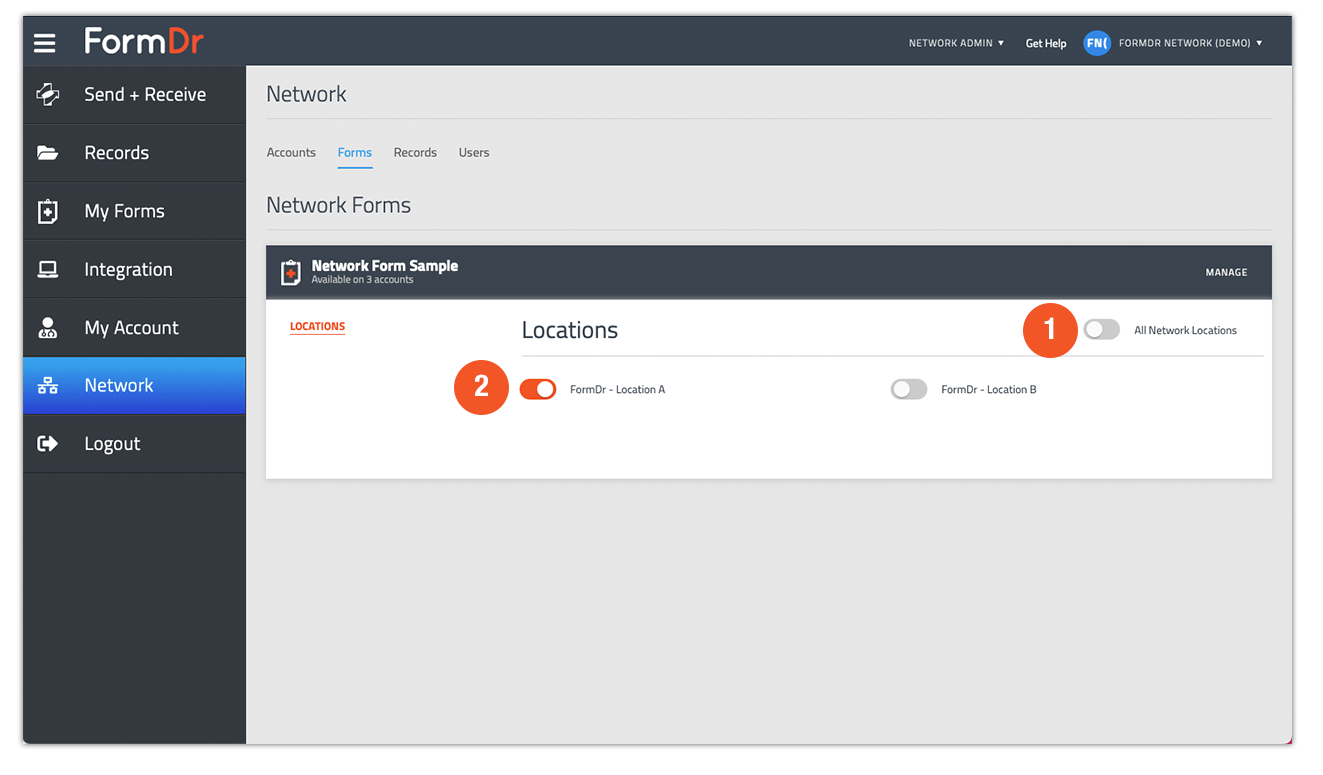Open My Account in sidebar
Screen dimensions: 1323x775
134,327
